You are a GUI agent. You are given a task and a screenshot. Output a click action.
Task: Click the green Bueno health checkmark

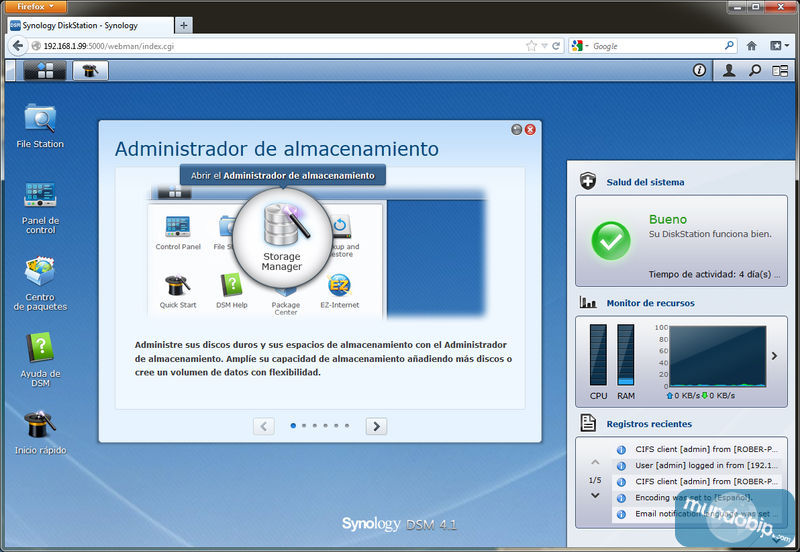click(611, 241)
